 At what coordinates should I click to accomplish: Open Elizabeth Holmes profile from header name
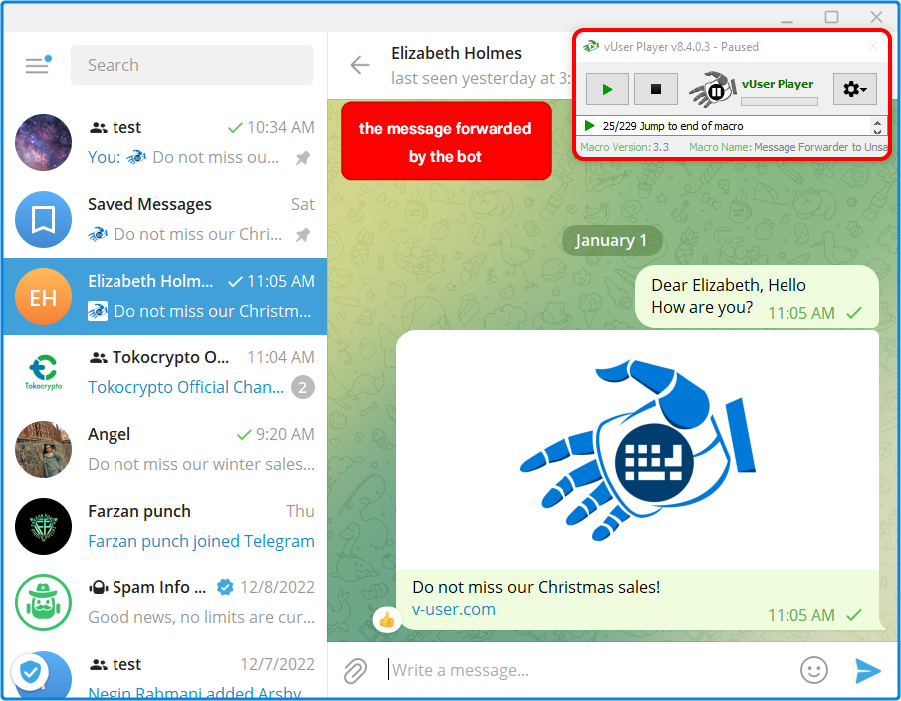(x=456, y=53)
